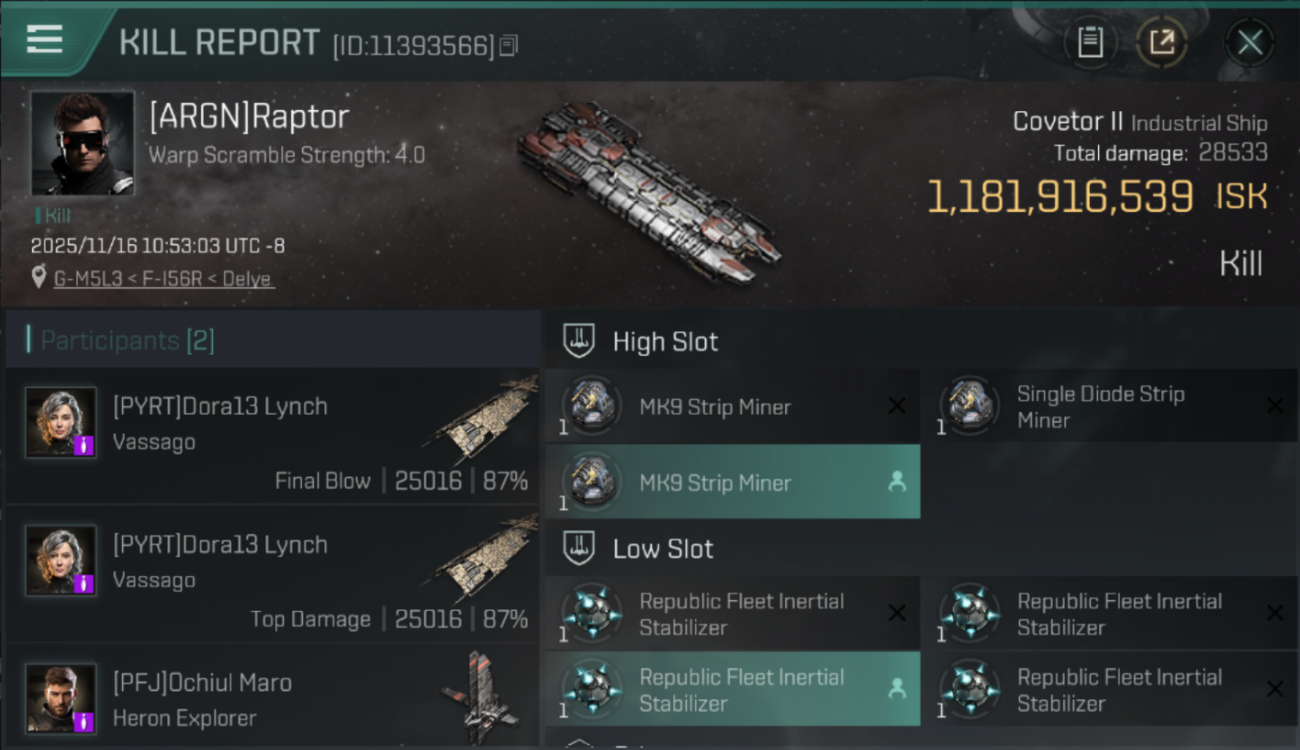Click the first MK9 Strip Miner icon
The width and height of the screenshot is (1300, 750).
pos(591,406)
